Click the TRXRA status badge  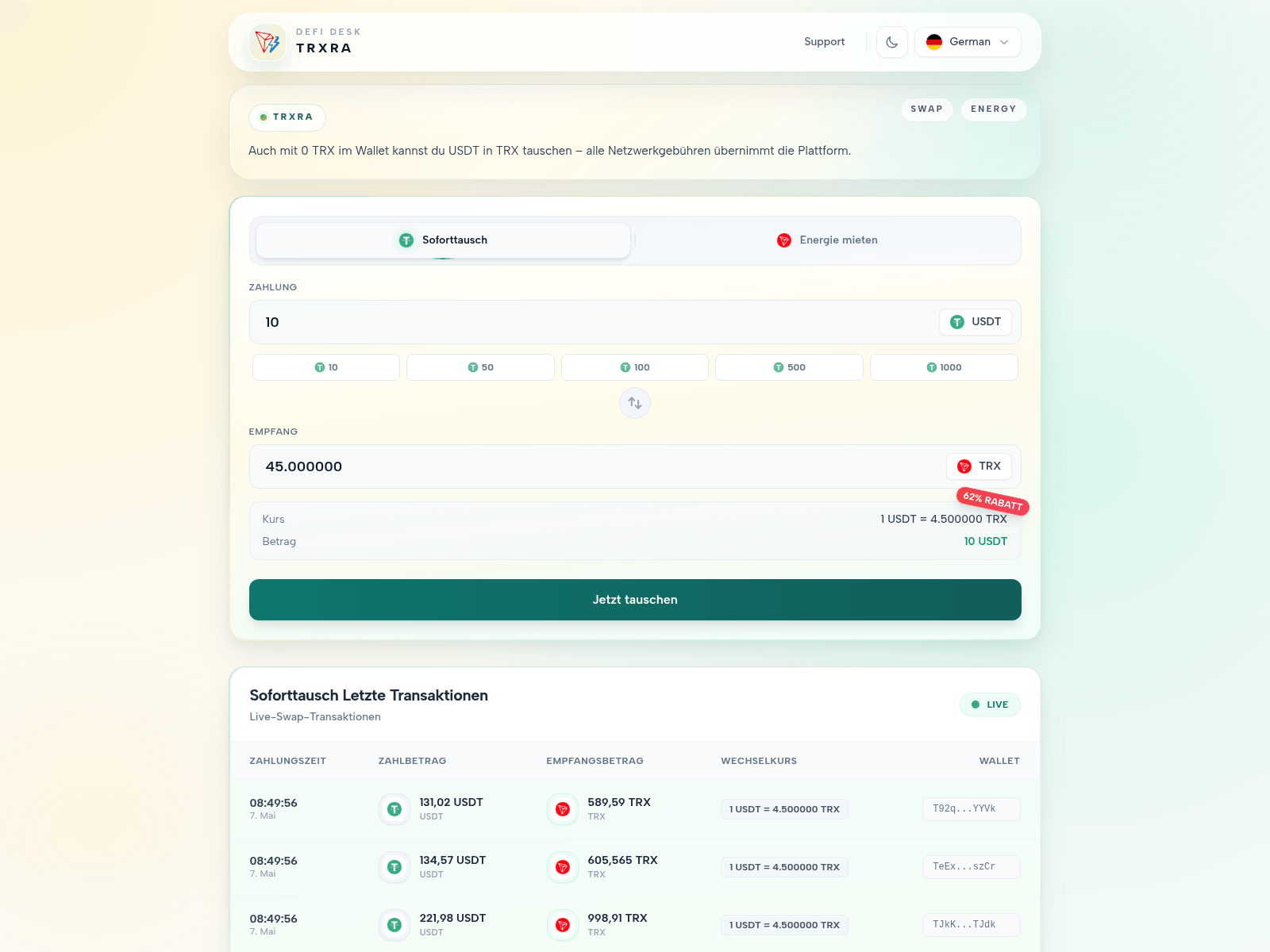tap(287, 117)
